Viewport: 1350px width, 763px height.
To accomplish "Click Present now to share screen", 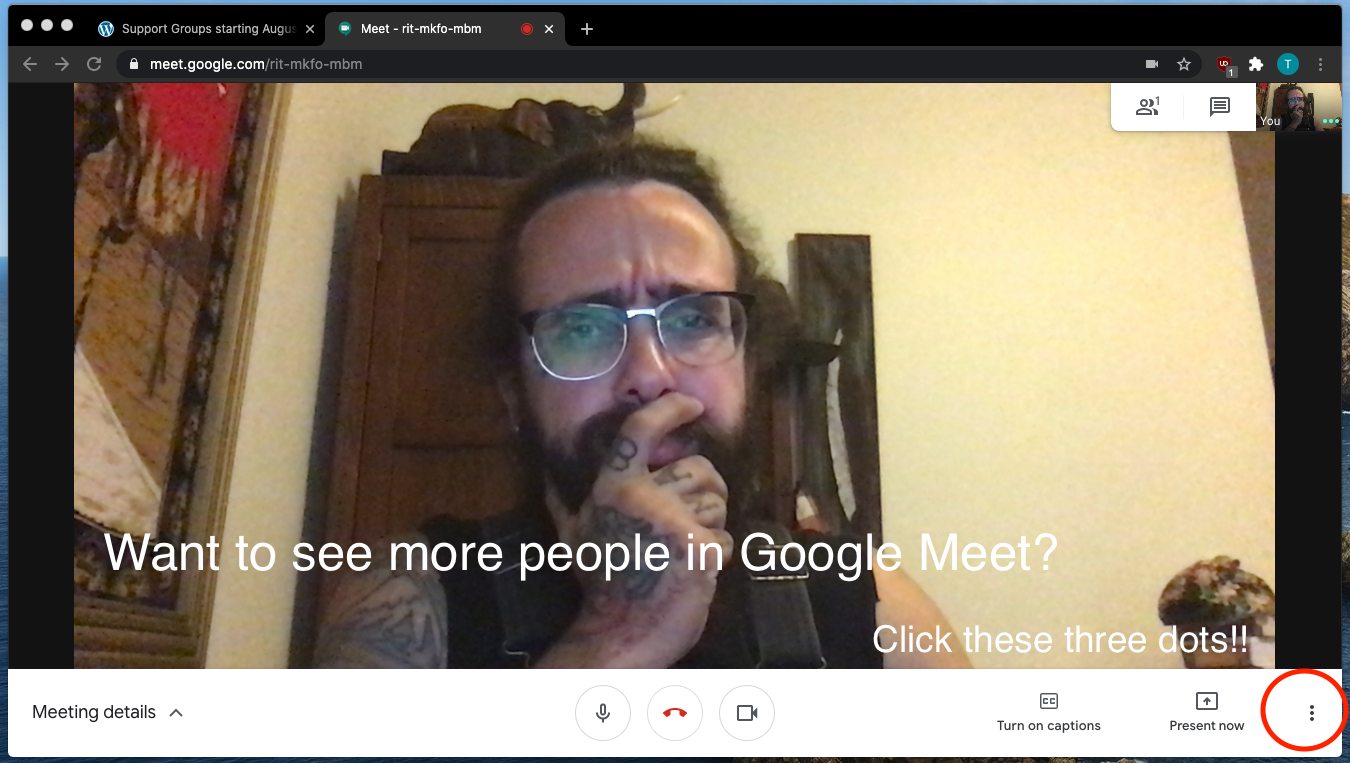I will pyautogui.click(x=1207, y=712).
